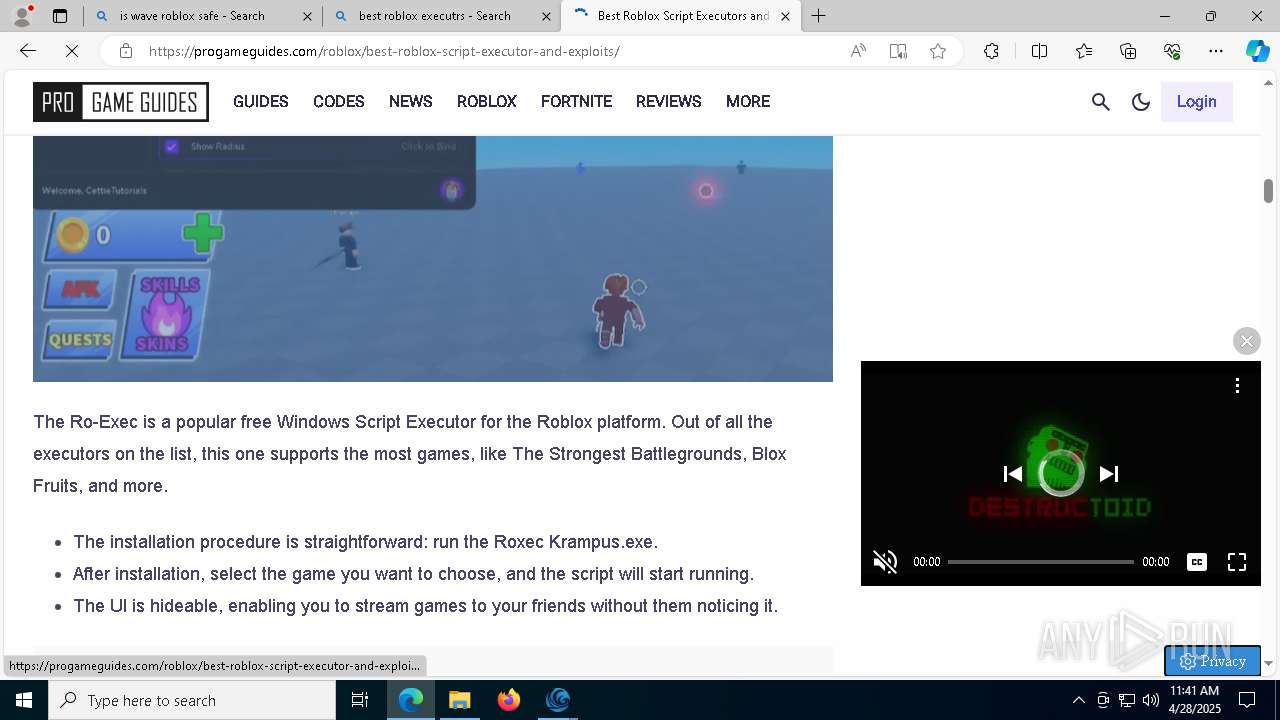Enter Immersive Reader mode
The image size is (1280, 720).
pos(898,51)
